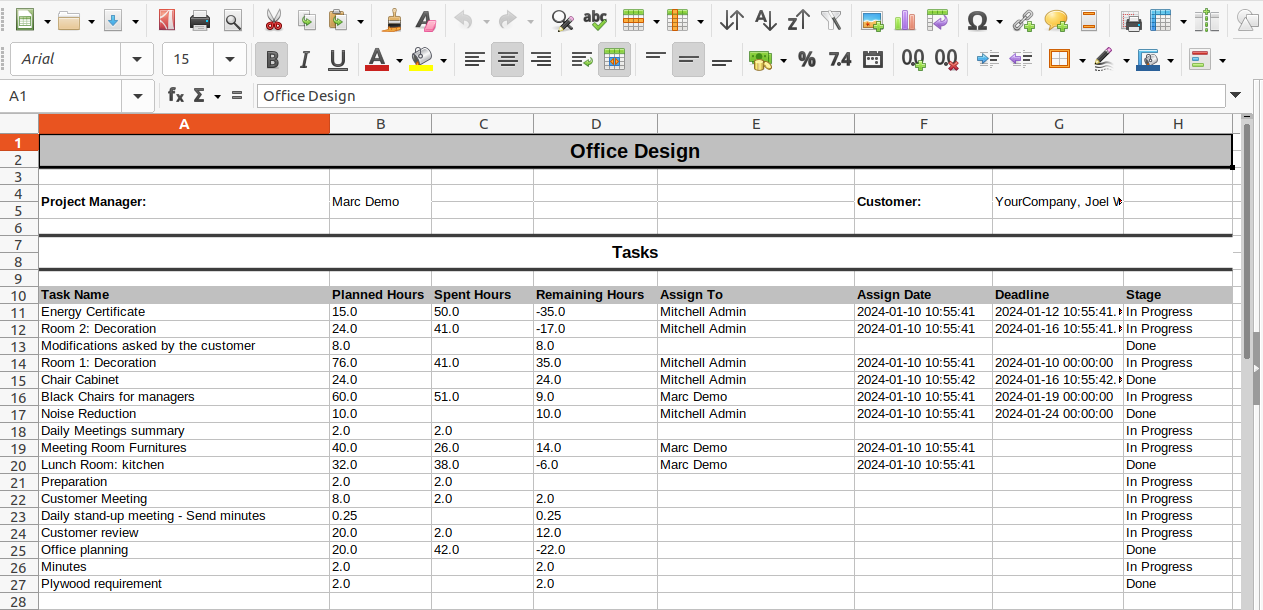Delete a decimal place

pyautogui.click(x=946, y=60)
